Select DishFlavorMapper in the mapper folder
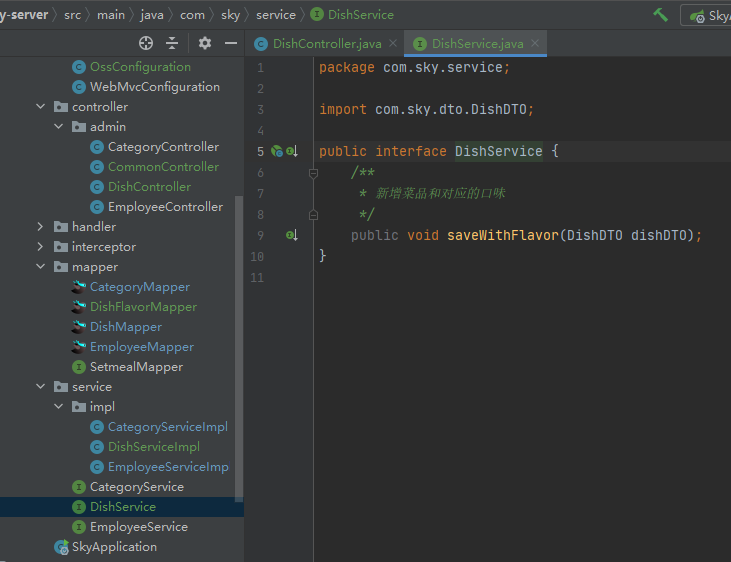The height and width of the screenshot is (562, 731). click(143, 307)
